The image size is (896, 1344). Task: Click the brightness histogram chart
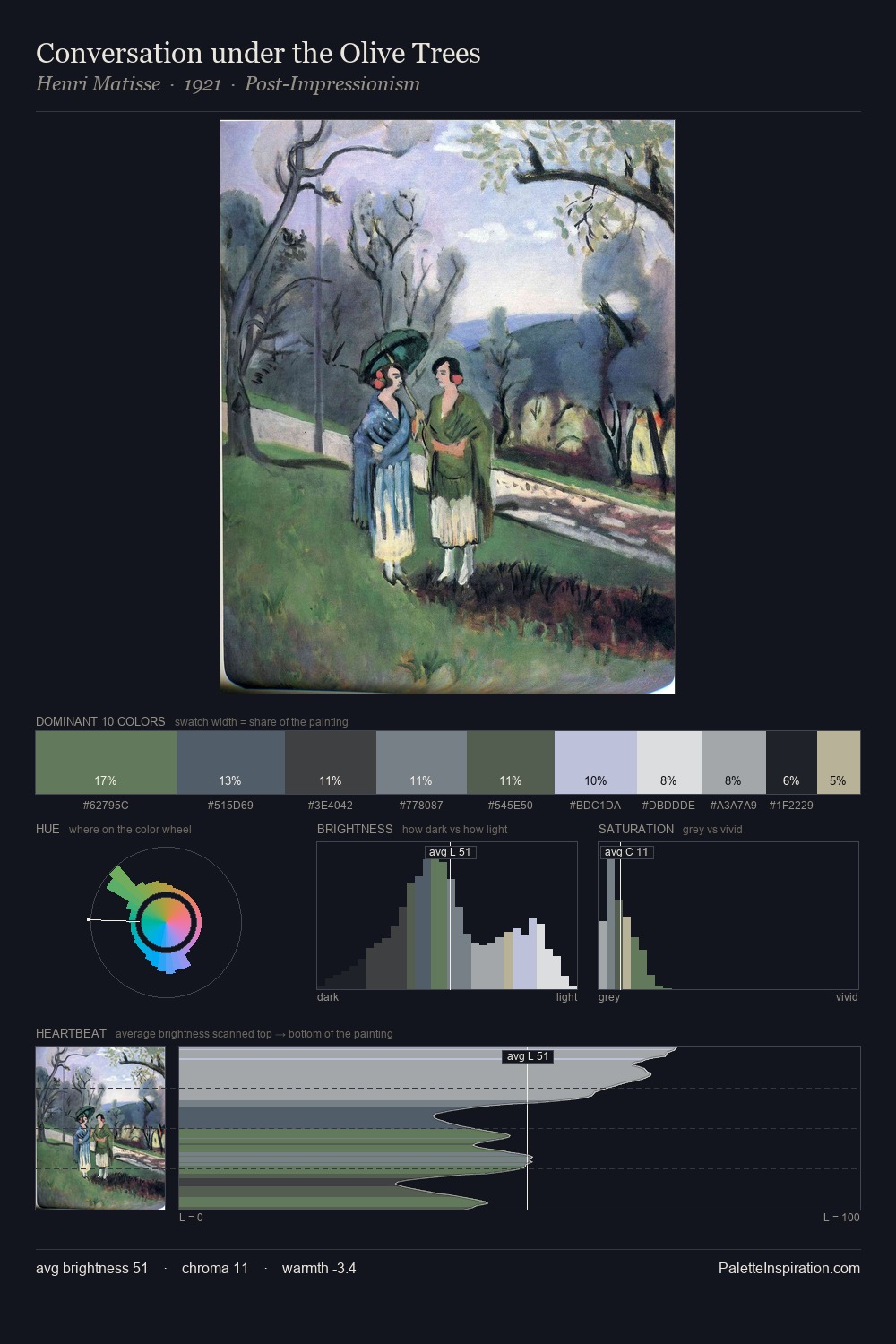tap(447, 916)
